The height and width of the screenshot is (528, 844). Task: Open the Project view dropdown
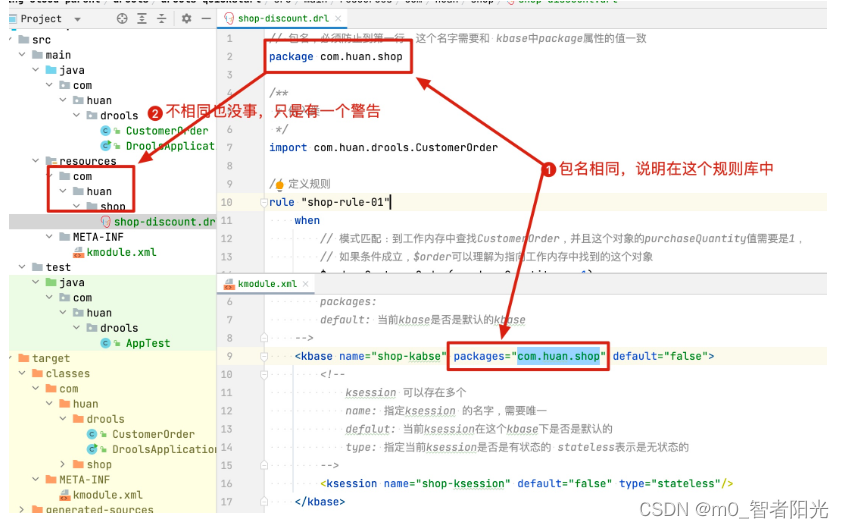pos(78,19)
